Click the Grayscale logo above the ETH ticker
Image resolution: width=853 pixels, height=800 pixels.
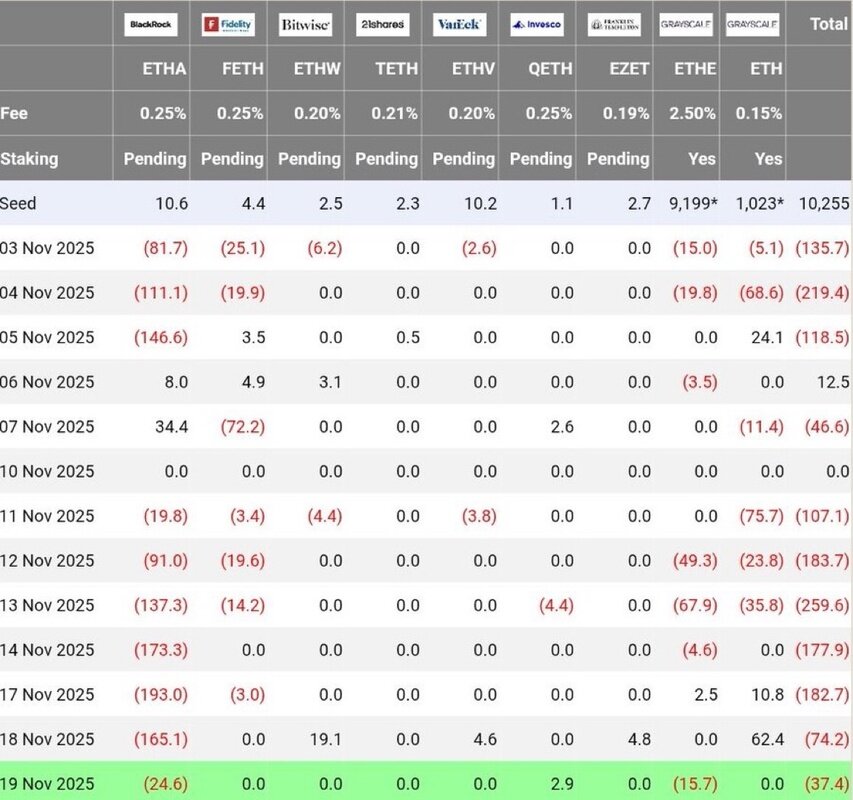click(x=753, y=24)
